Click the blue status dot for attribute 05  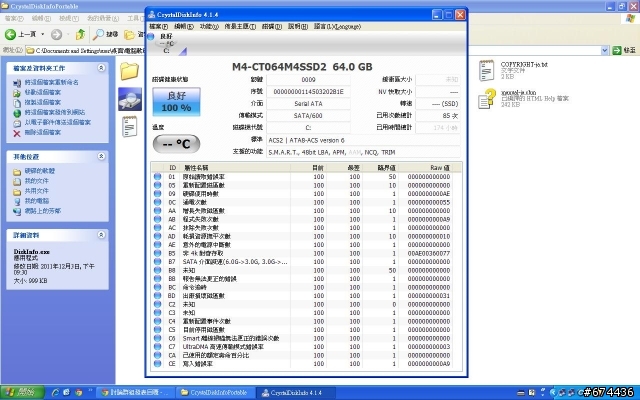pos(157,185)
